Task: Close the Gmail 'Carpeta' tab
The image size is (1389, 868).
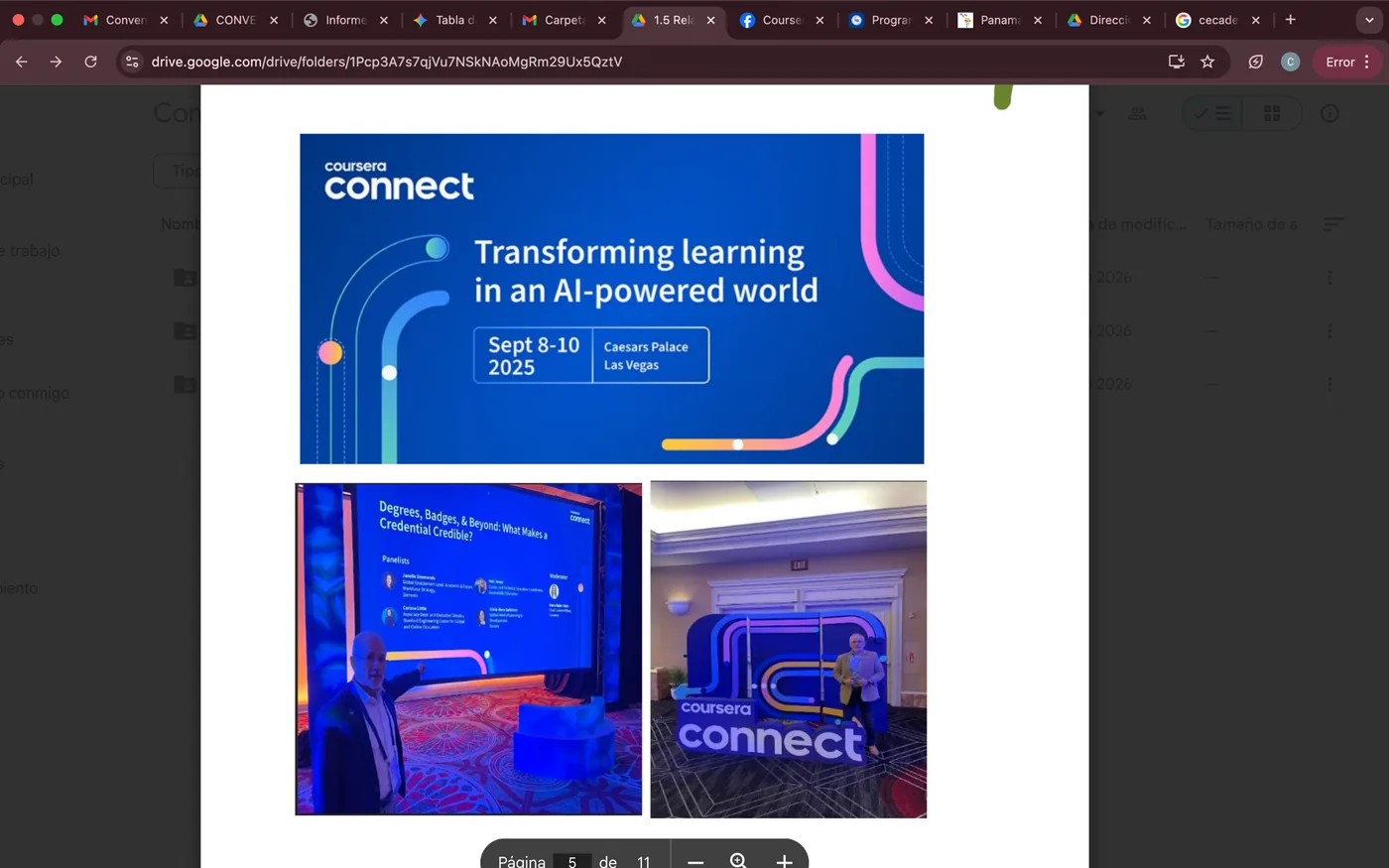Action: (601, 20)
